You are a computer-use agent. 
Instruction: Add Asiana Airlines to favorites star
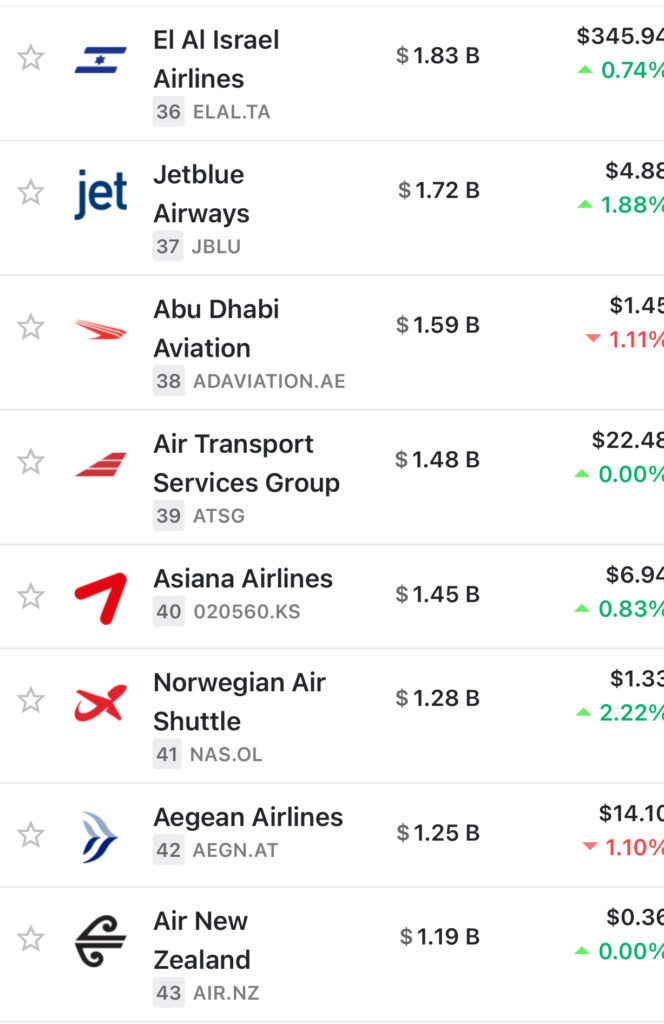pyautogui.click(x=31, y=596)
